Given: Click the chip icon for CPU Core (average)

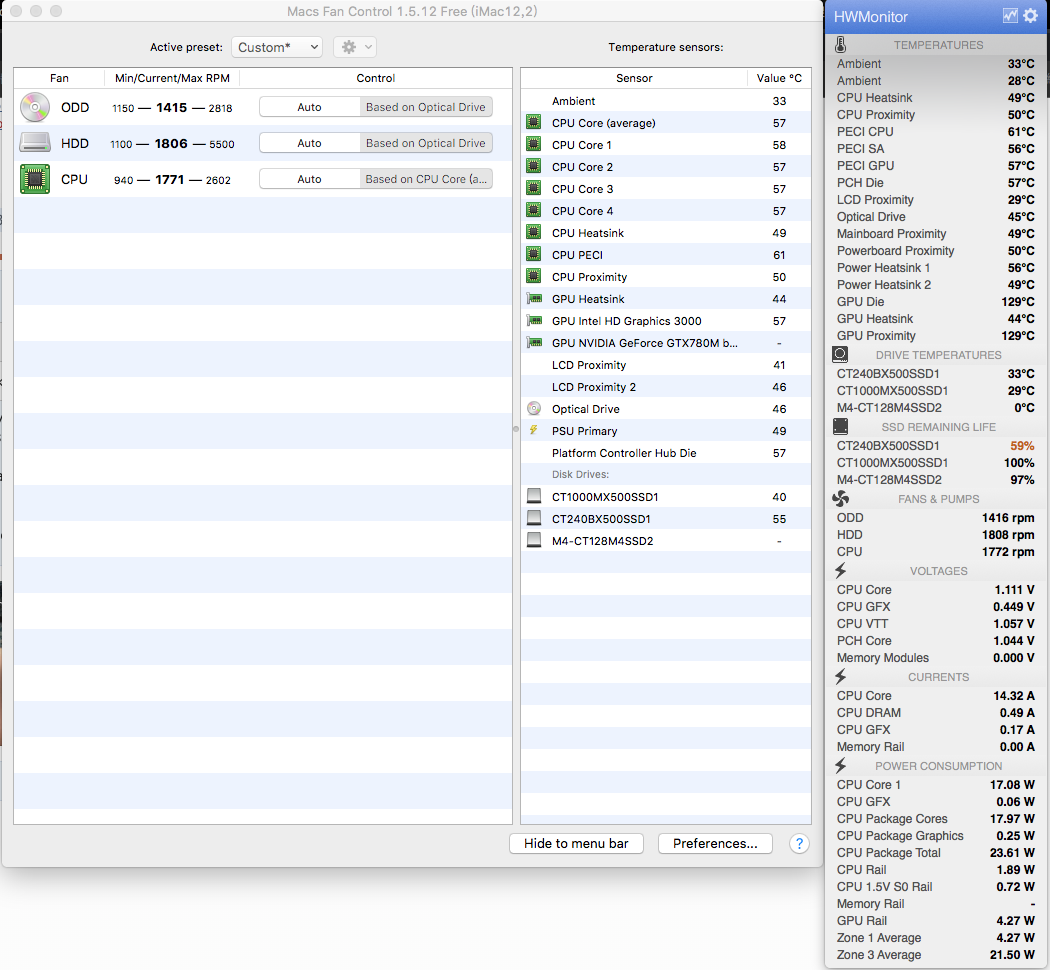Looking at the screenshot, I should click(534, 123).
